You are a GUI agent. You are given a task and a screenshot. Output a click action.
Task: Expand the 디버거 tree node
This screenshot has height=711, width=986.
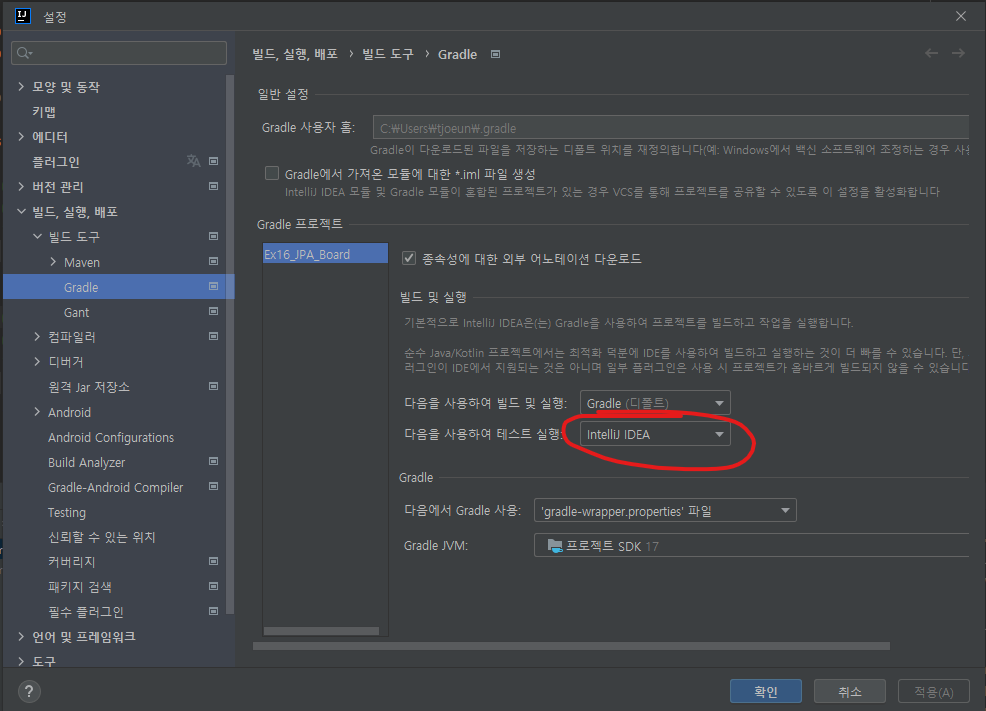point(37,361)
